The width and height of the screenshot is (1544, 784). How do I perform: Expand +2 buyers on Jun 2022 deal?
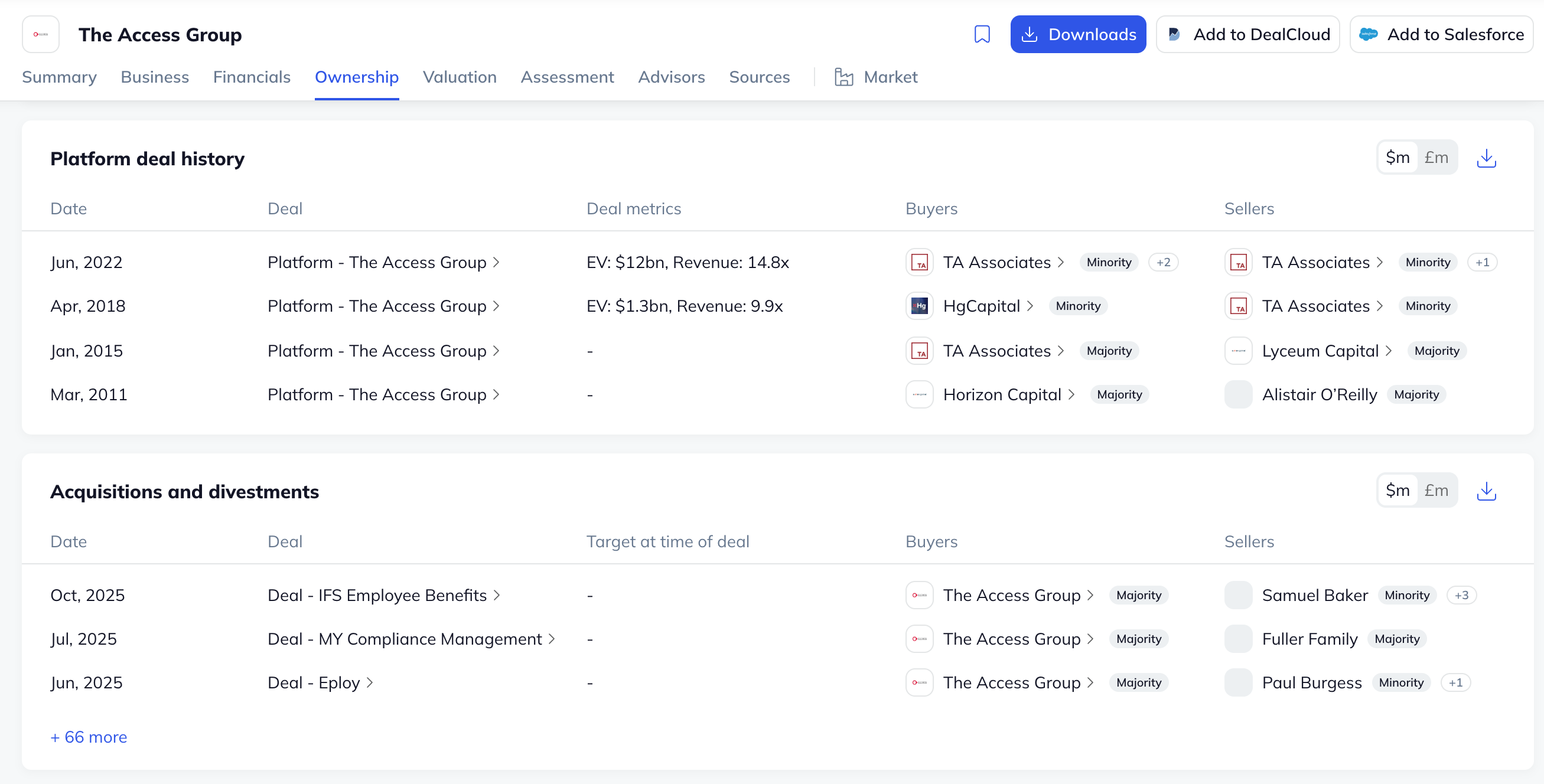[x=1163, y=262]
